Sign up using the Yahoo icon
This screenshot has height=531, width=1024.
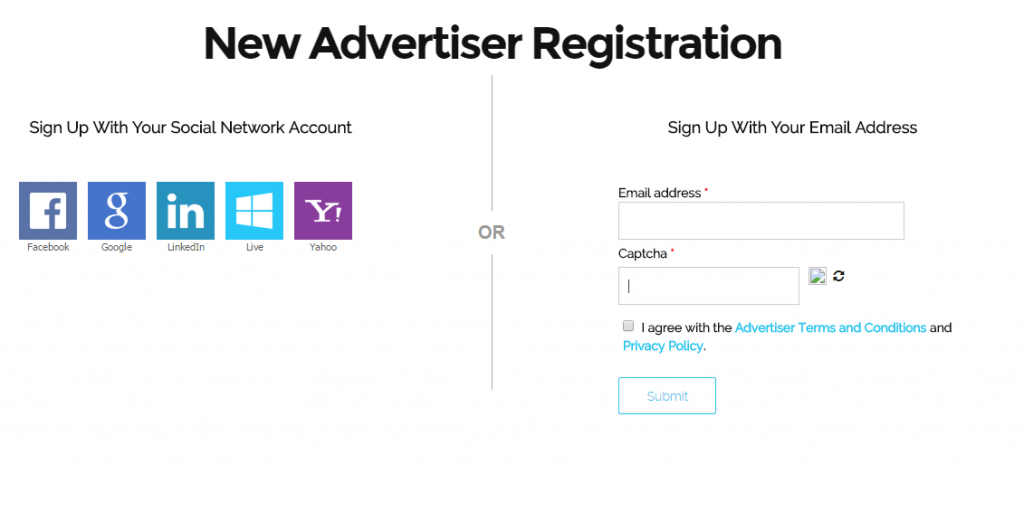pyautogui.click(x=323, y=211)
